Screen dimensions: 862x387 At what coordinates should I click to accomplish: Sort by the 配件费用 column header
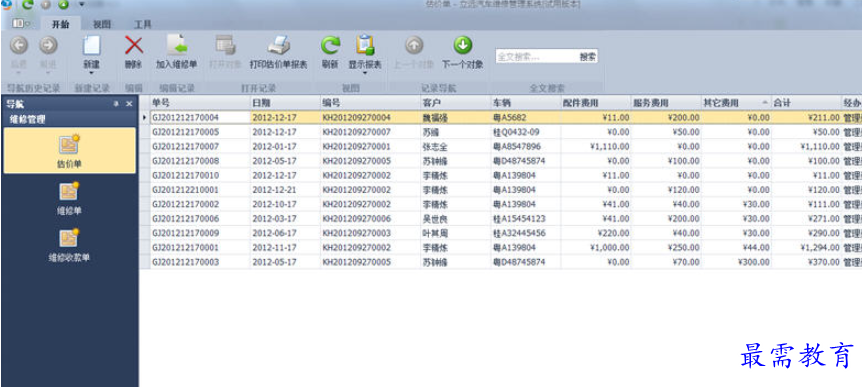coord(595,103)
